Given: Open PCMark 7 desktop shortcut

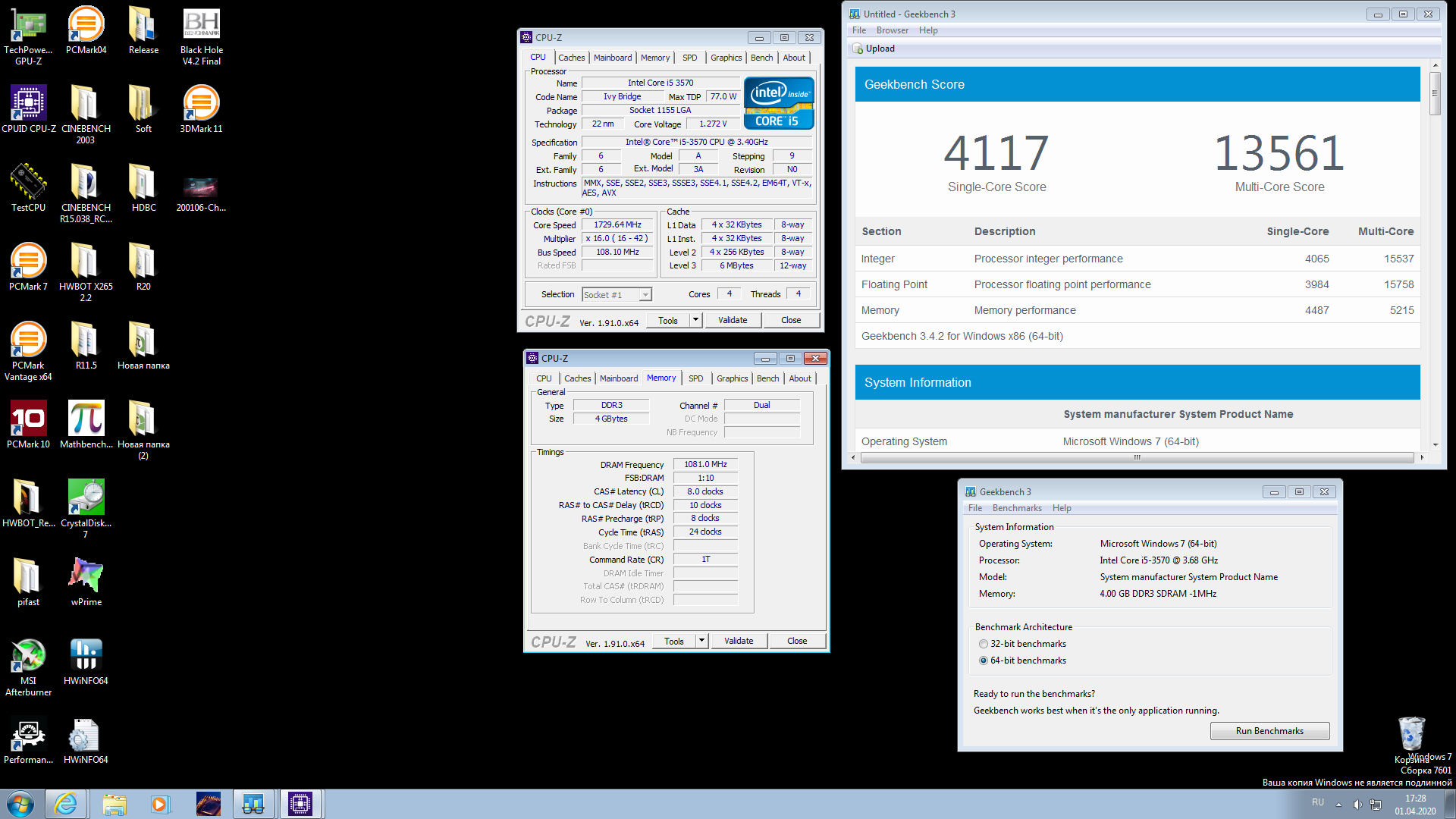Looking at the screenshot, I should (x=28, y=267).
